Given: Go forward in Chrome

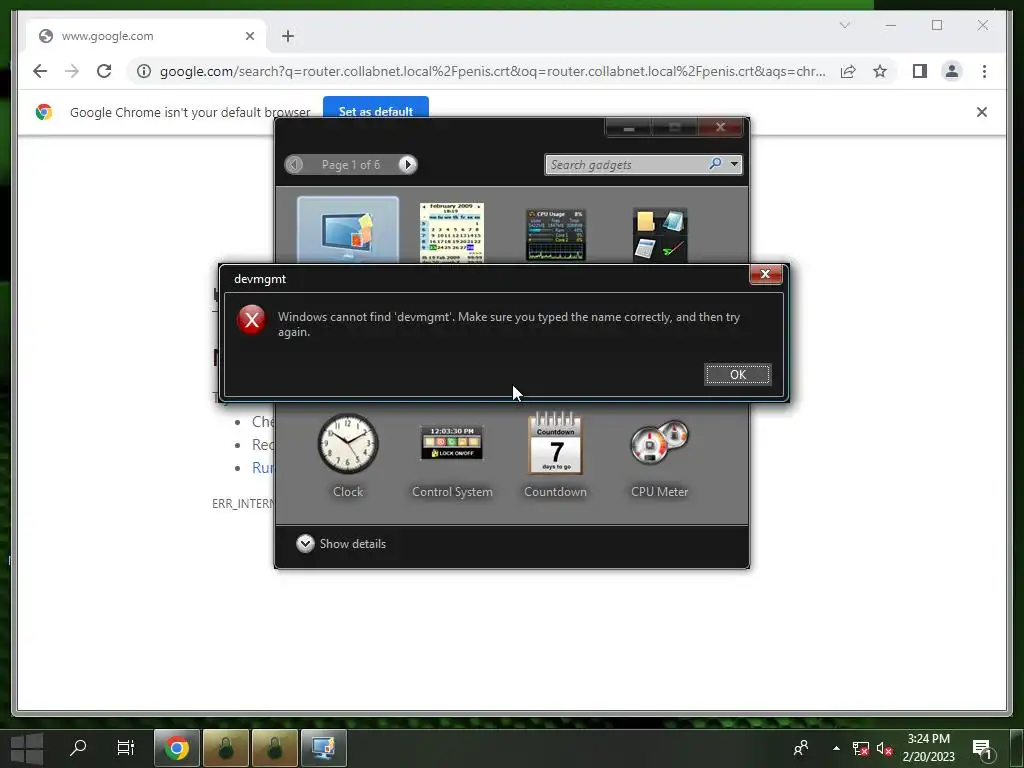Looking at the screenshot, I should pyautogui.click(x=72, y=71).
